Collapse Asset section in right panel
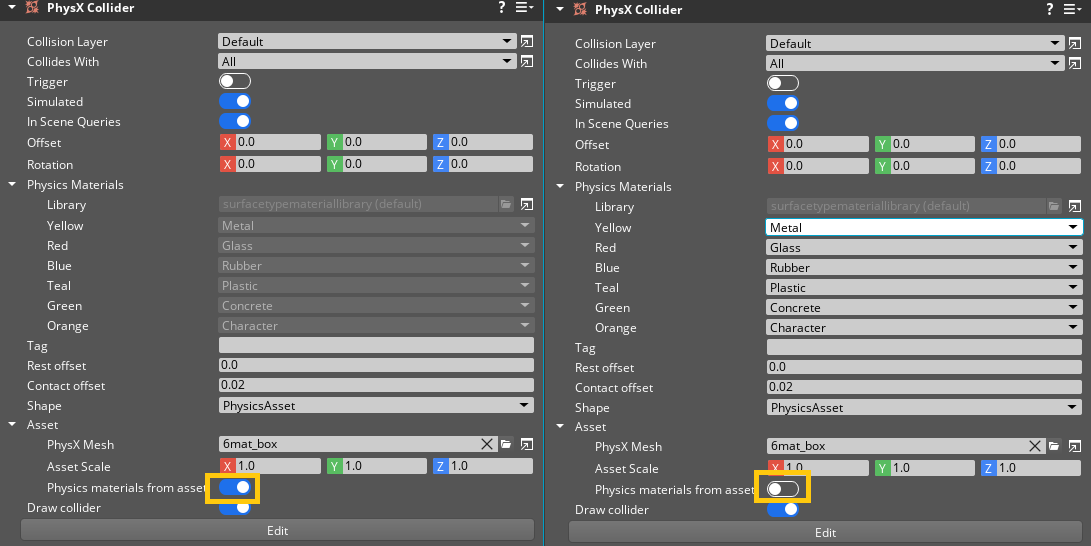 coord(560,426)
